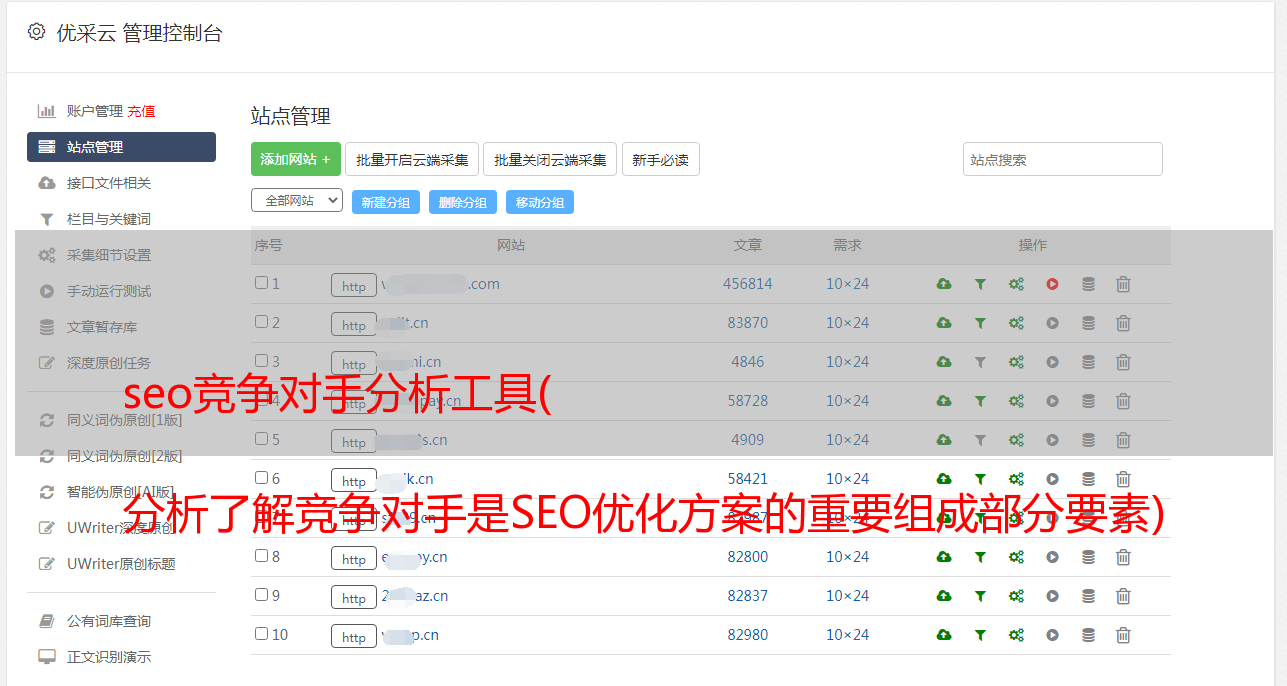Click the gears settings icon in row 2
The image size is (1287, 686).
(1016, 323)
